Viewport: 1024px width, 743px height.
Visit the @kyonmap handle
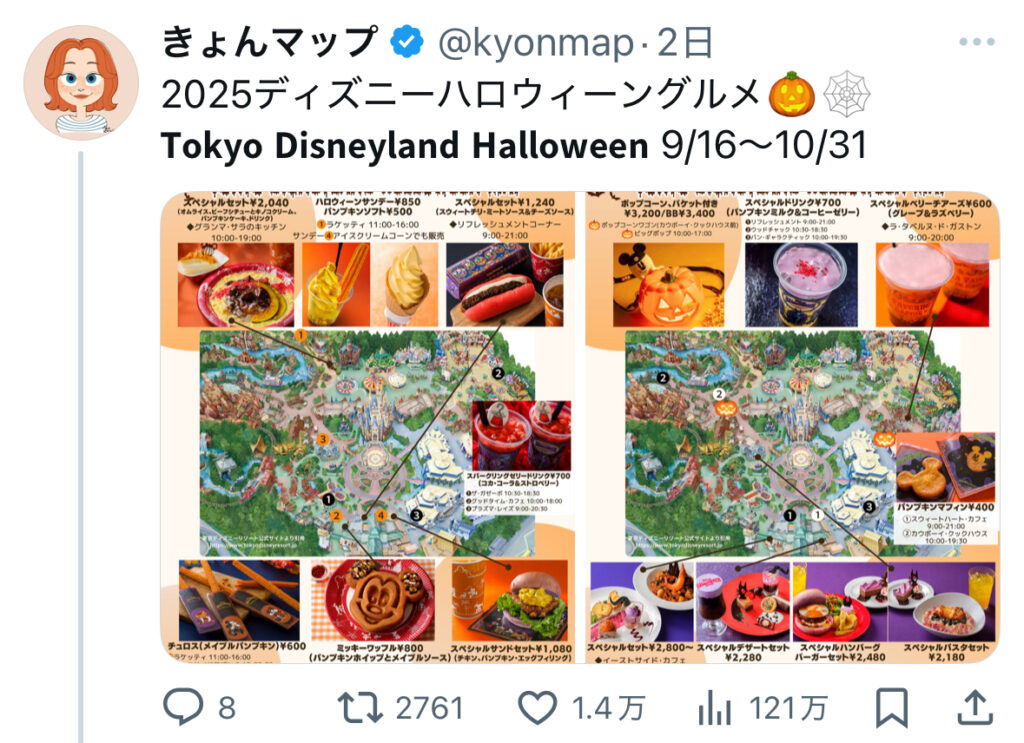[536, 43]
